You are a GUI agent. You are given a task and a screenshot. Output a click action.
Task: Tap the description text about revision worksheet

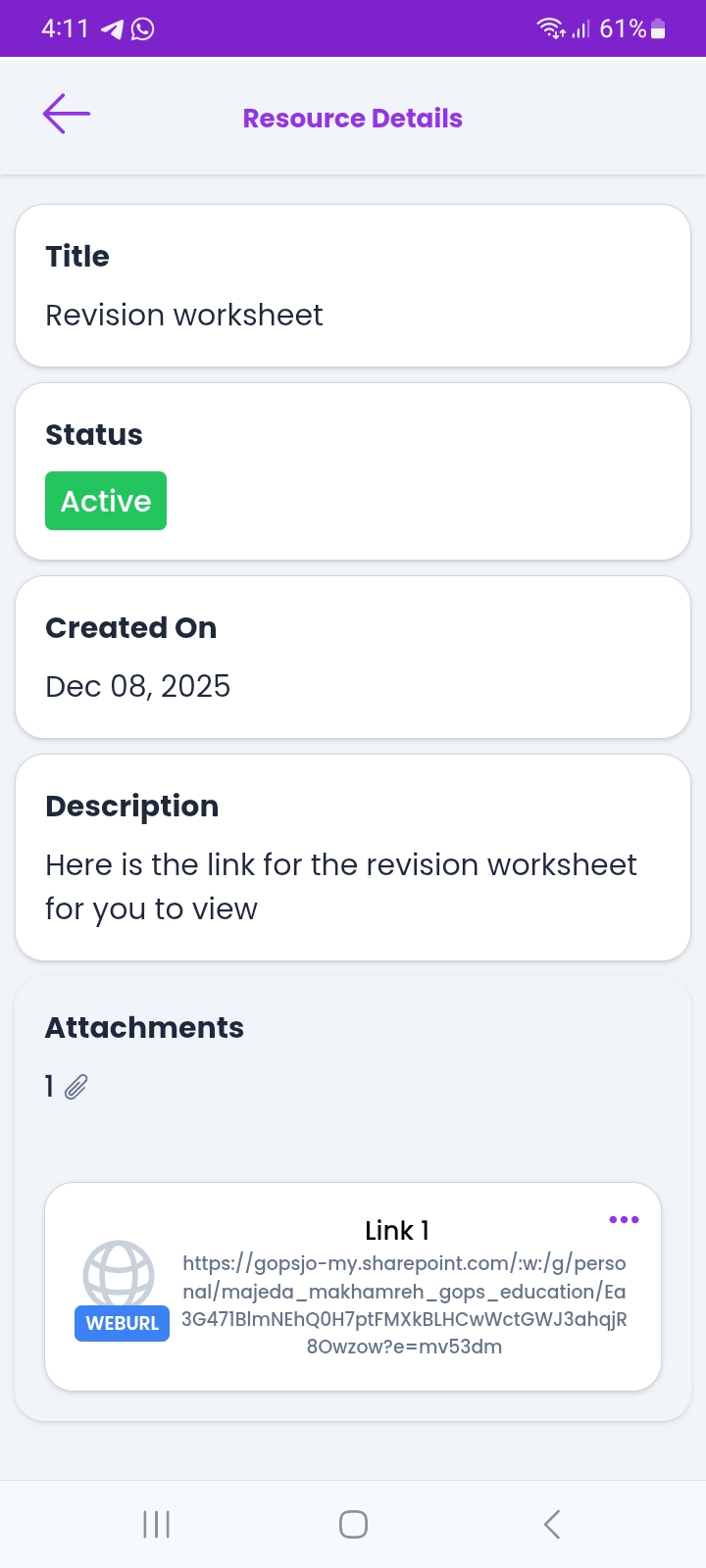pyautogui.click(x=340, y=886)
